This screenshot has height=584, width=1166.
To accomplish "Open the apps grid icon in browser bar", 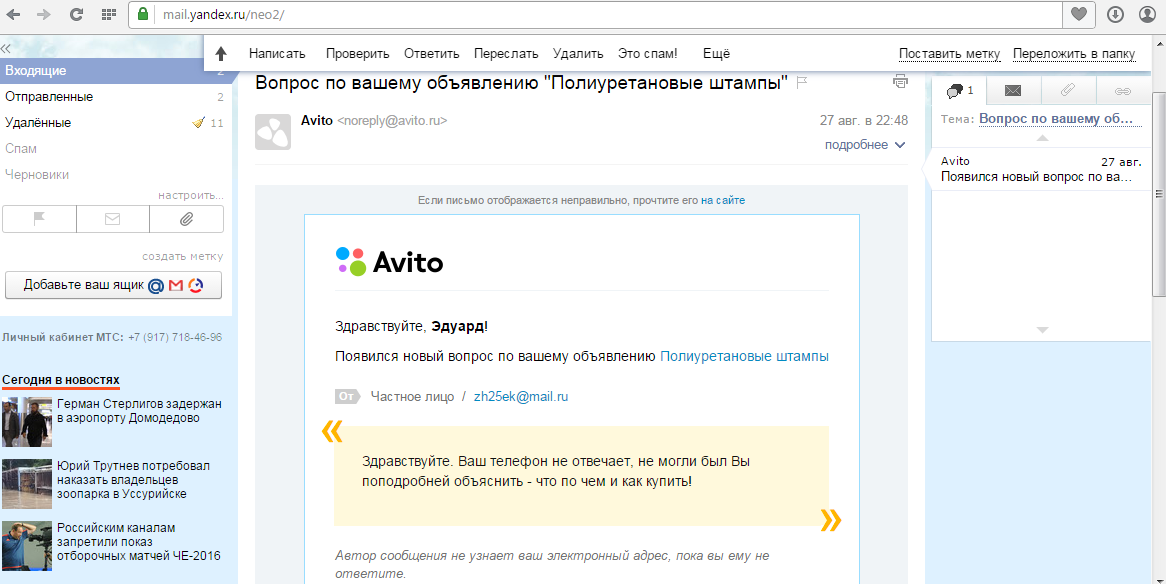I will [109, 14].
